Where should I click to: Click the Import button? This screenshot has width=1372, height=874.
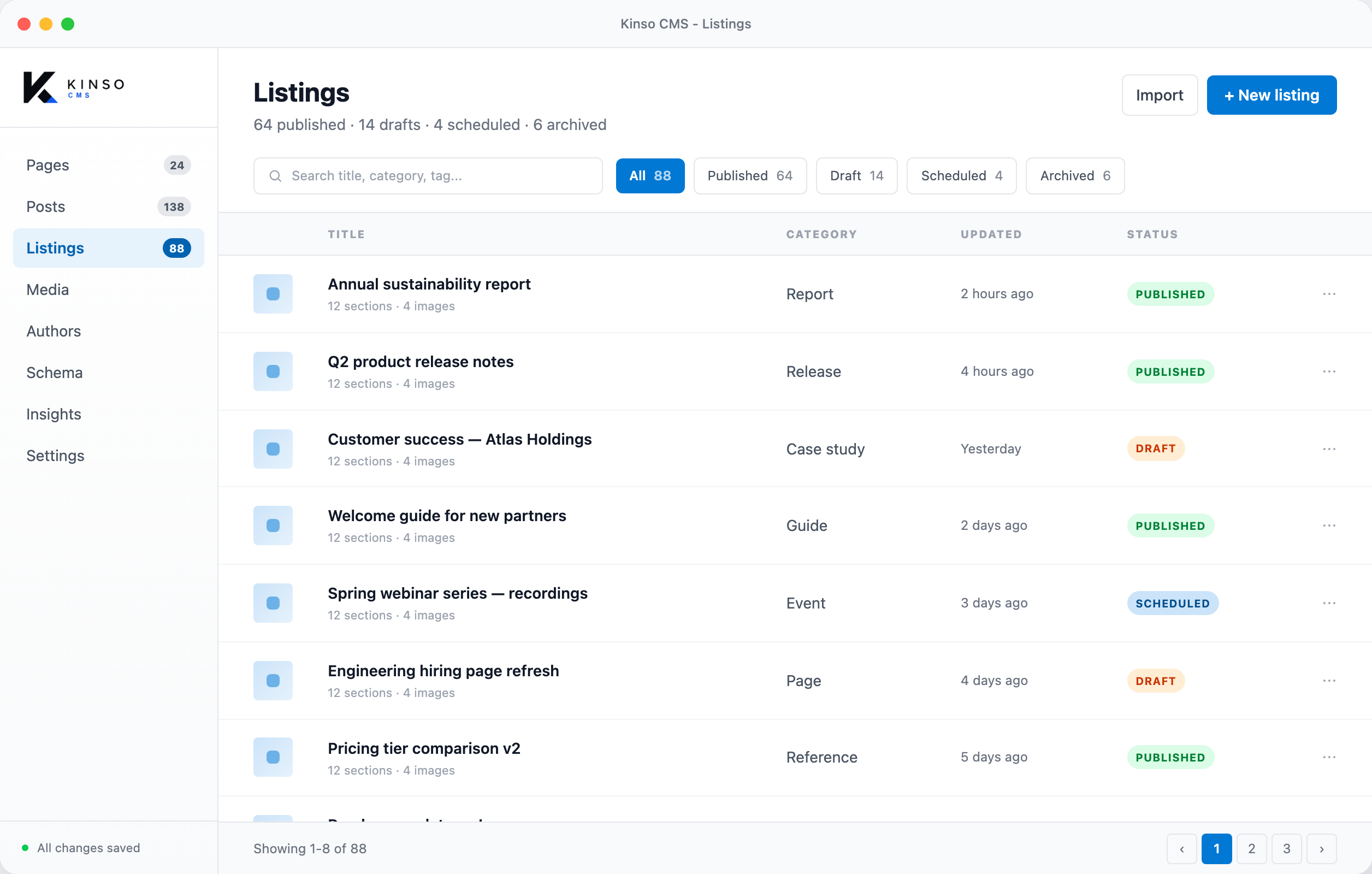(1160, 95)
